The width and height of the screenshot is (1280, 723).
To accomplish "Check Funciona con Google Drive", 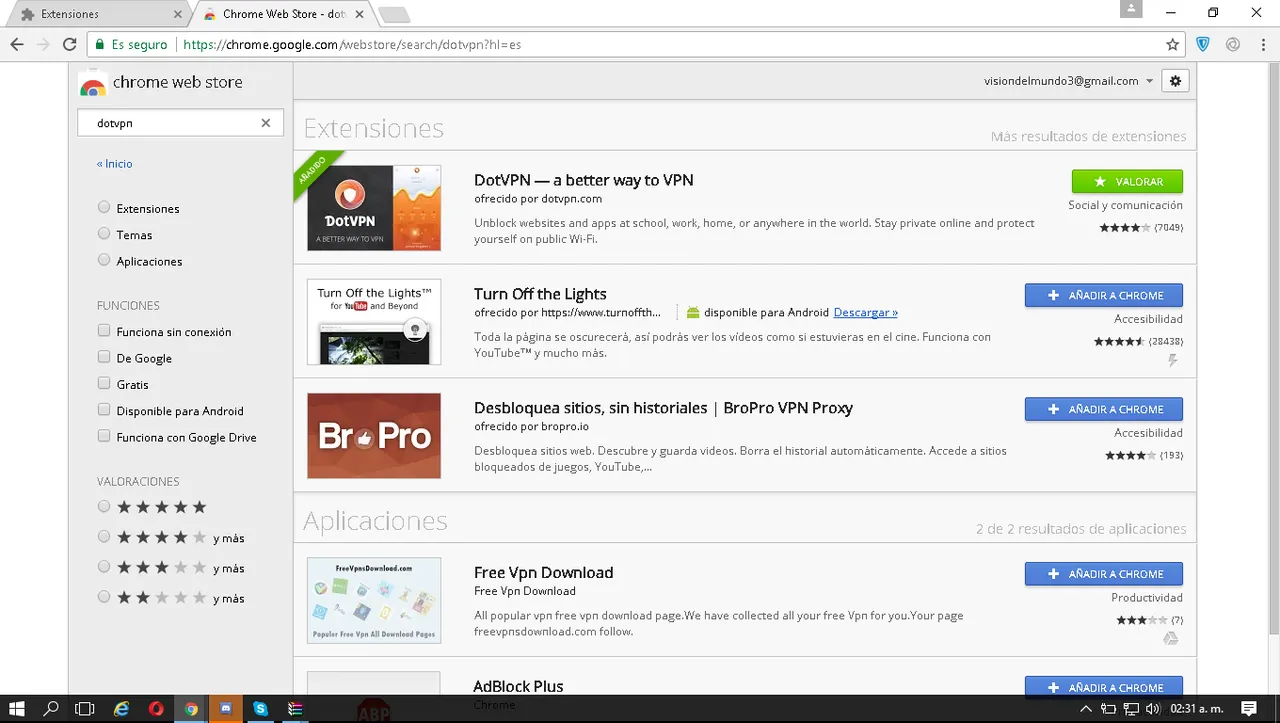I will point(104,436).
